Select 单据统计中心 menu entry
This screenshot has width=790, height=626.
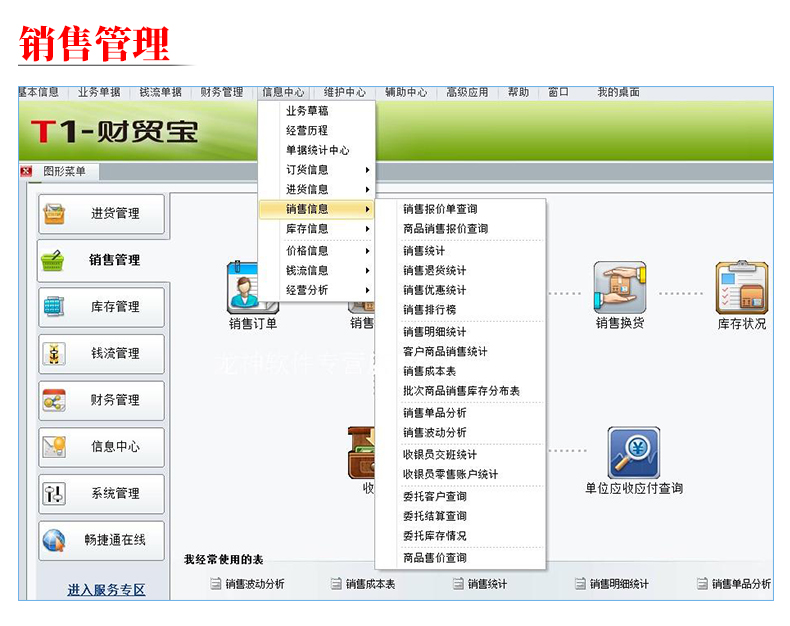point(316,150)
